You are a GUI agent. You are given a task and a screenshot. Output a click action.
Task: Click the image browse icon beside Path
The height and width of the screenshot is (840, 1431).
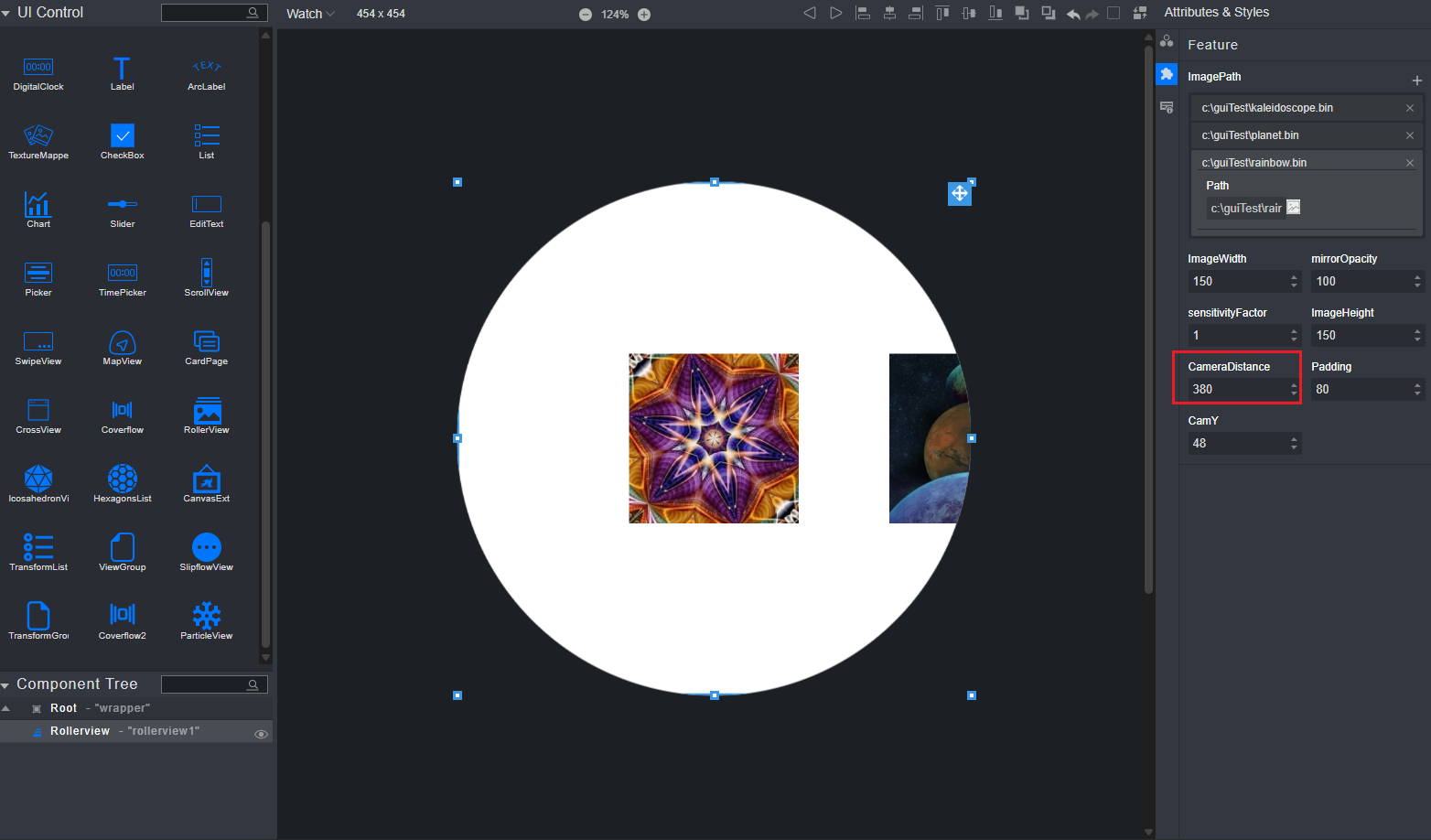[x=1294, y=208]
